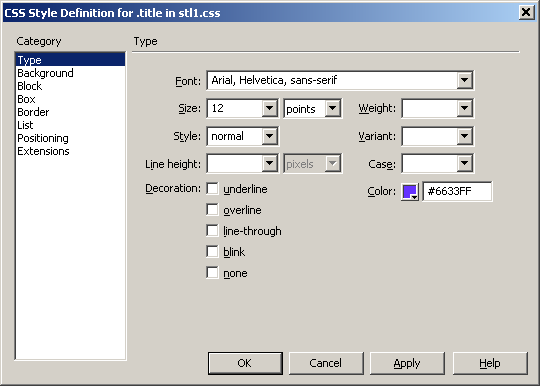Check the overline decoration option
The width and height of the screenshot is (540, 386).
coord(212,210)
